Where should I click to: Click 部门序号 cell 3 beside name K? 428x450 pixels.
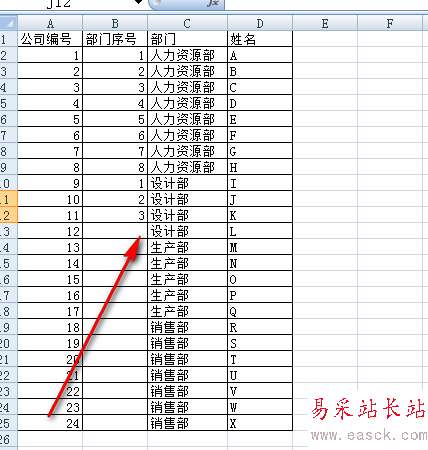pos(115,215)
